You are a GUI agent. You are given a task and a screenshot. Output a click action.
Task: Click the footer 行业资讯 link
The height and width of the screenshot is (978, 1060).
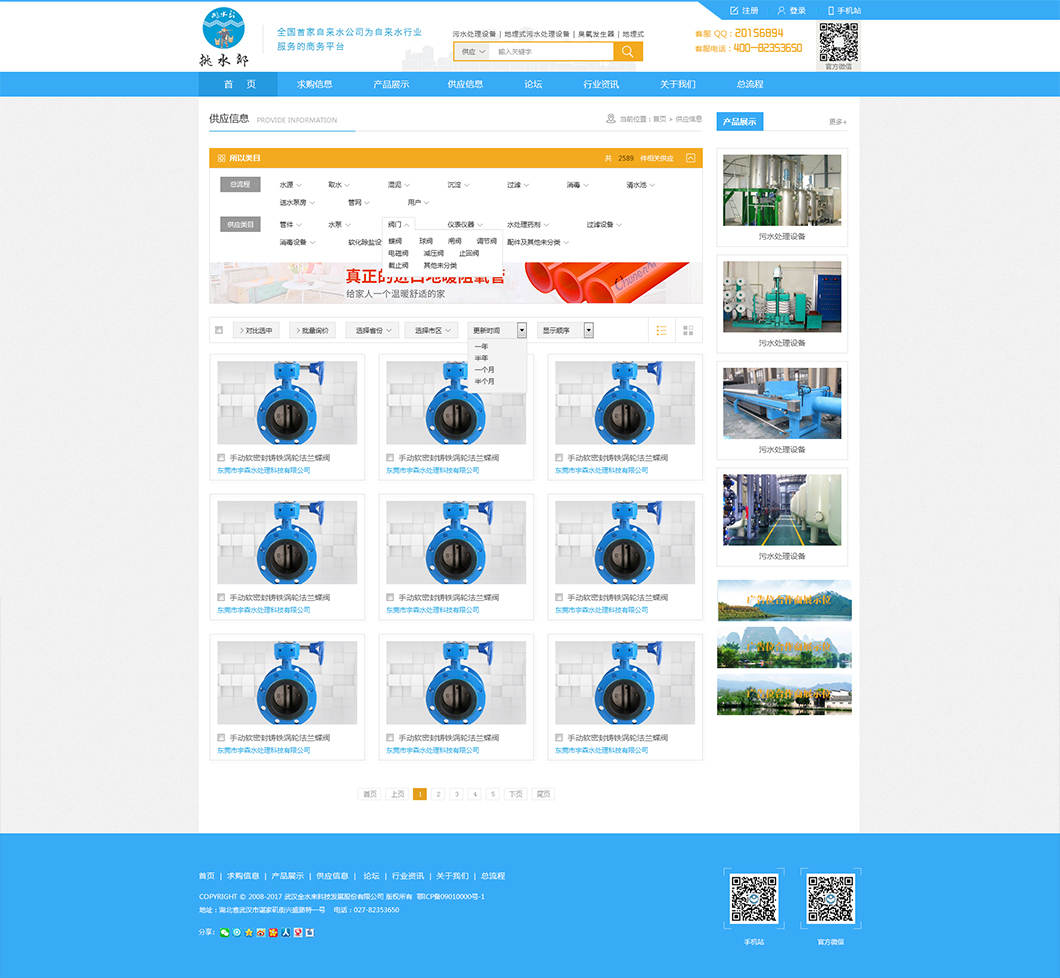408,876
